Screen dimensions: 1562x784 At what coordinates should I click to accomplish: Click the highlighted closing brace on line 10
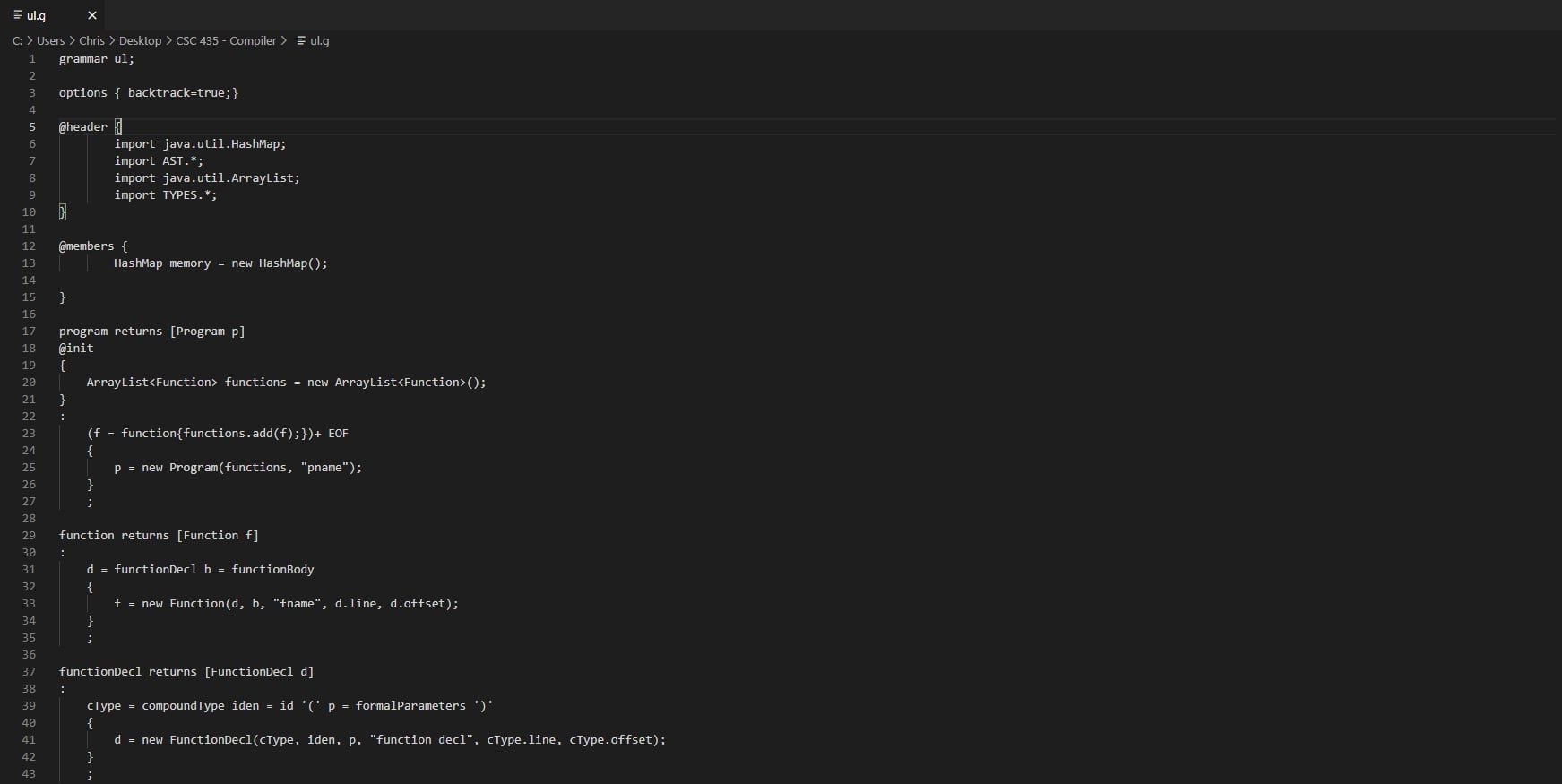click(x=63, y=212)
